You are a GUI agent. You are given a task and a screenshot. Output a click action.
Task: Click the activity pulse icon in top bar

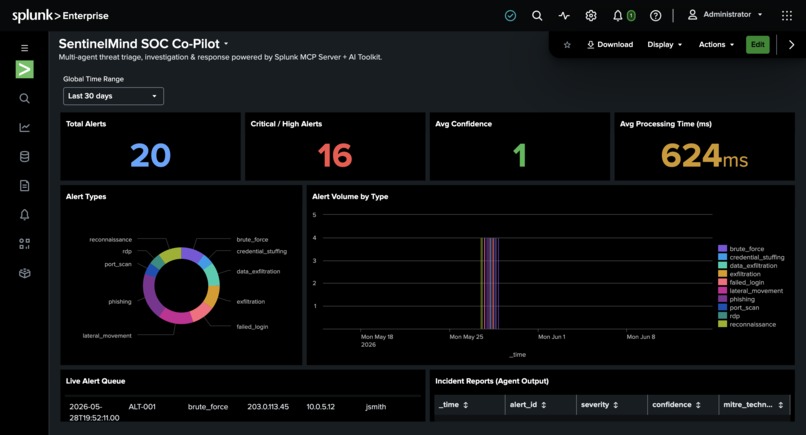click(x=564, y=15)
